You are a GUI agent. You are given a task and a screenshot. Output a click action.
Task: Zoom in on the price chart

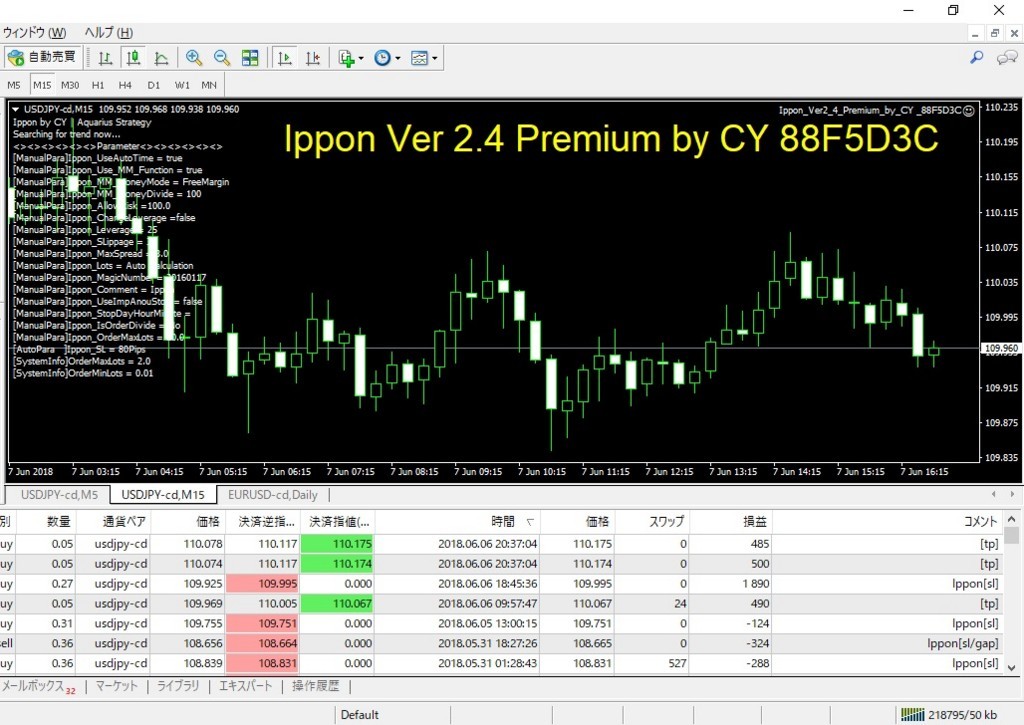[195, 58]
